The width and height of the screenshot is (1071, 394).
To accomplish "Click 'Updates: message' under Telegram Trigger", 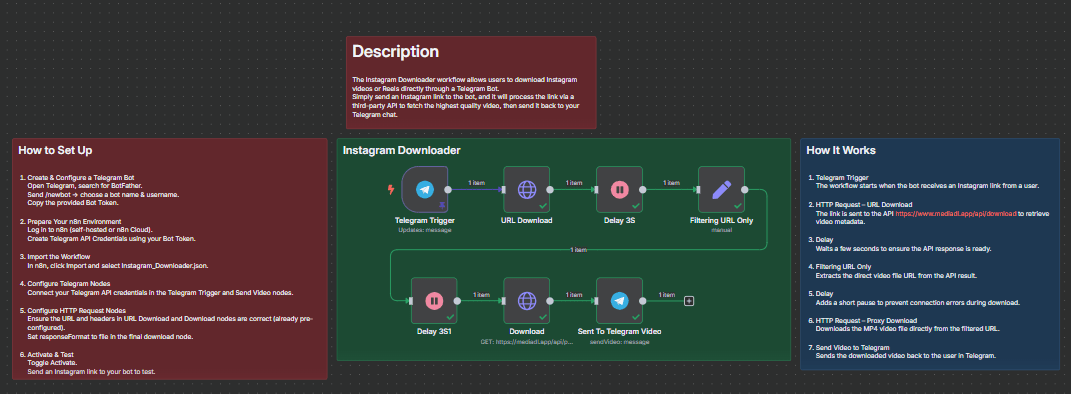I will pyautogui.click(x=425, y=230).
